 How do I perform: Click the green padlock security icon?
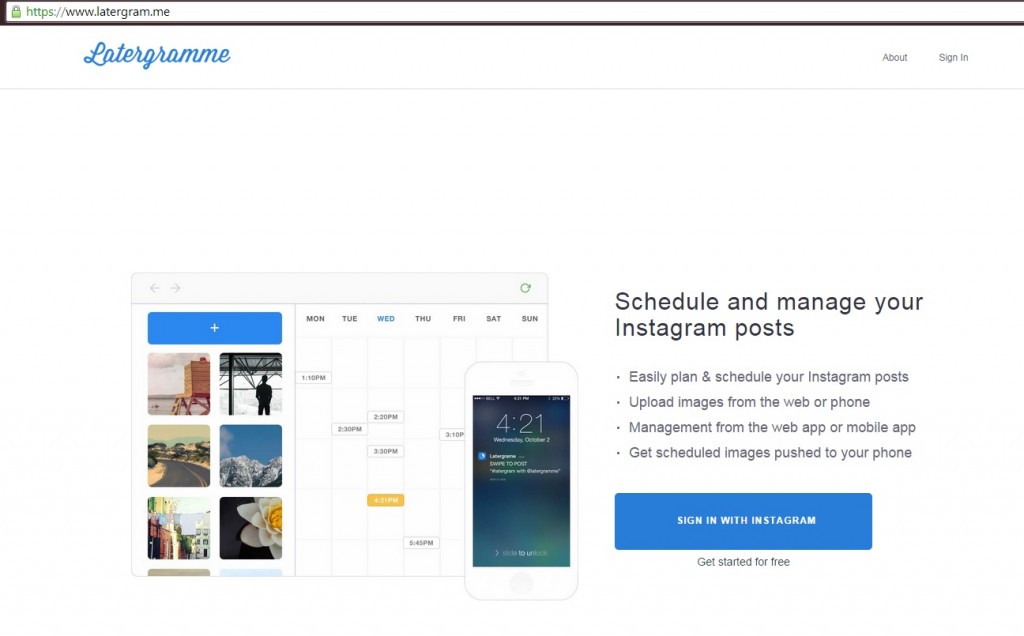tap(16, 12)
